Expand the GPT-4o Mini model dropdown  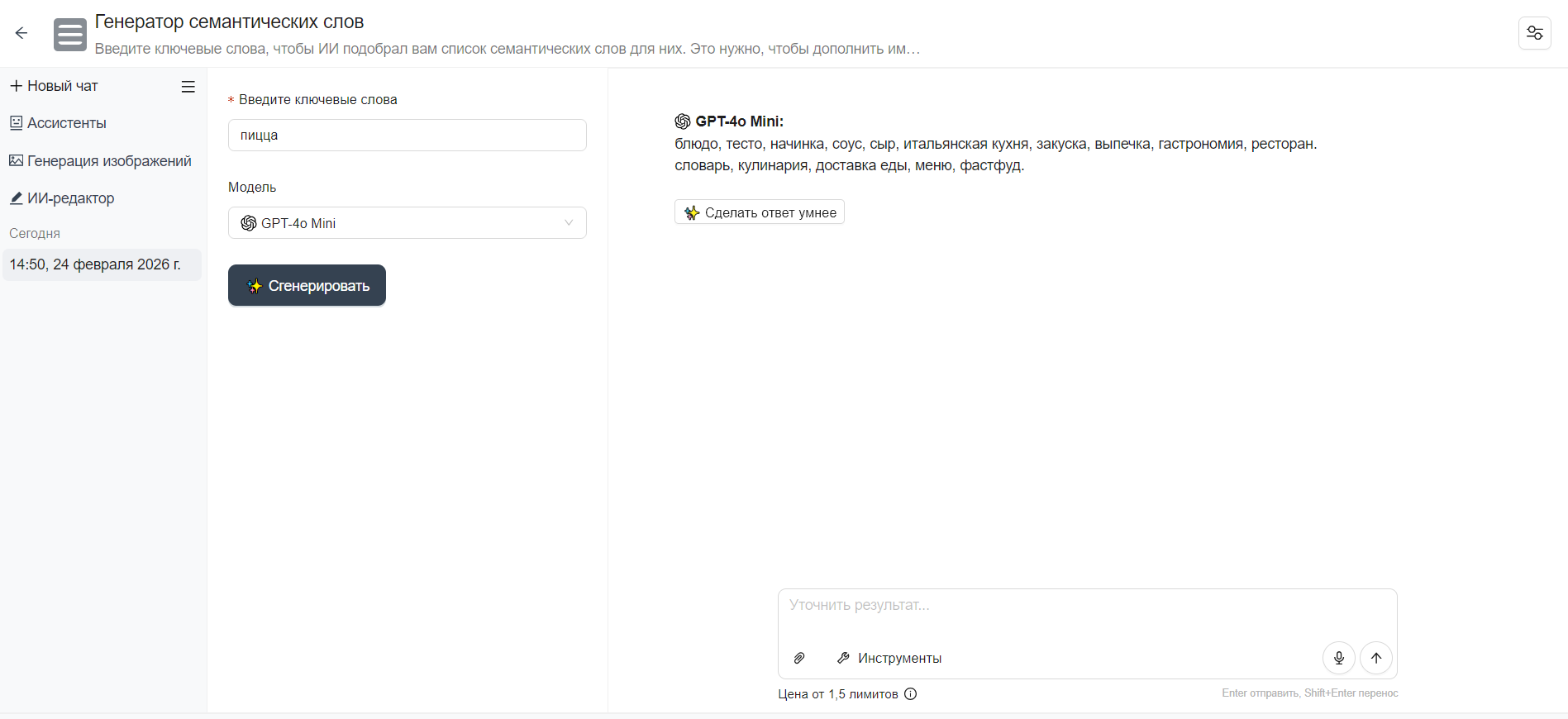click(x=407, y=223)
